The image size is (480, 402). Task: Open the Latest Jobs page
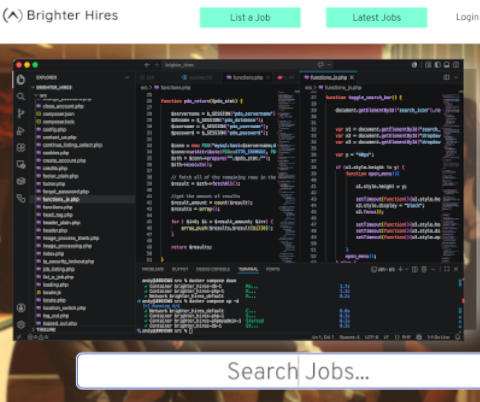pos(376,17)
